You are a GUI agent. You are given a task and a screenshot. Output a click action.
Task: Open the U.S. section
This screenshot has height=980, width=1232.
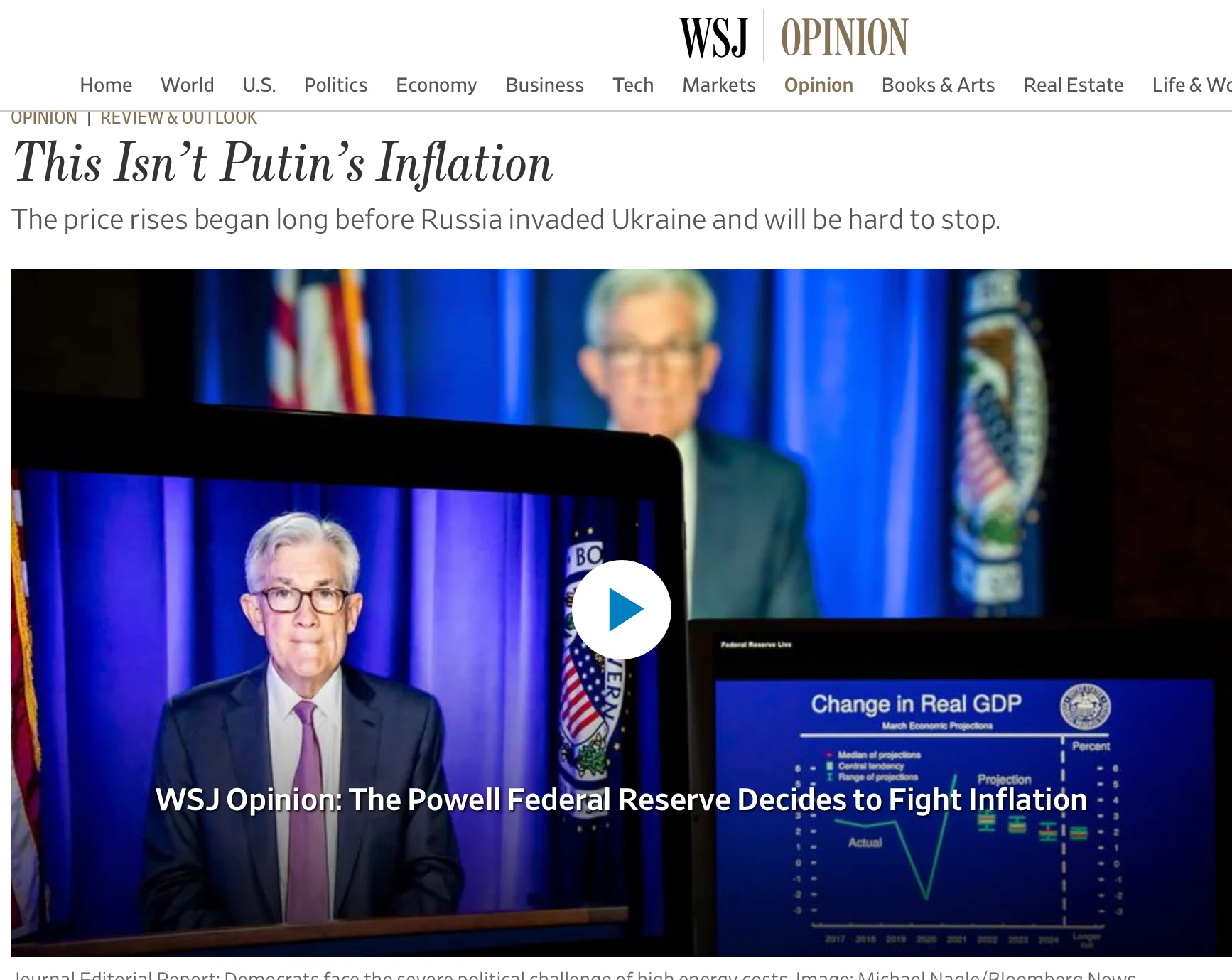coord(259,85)
